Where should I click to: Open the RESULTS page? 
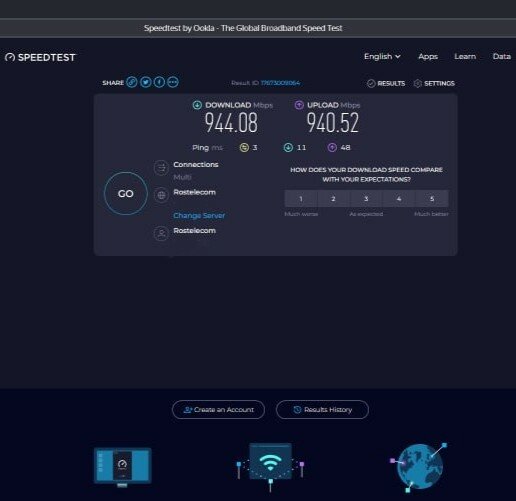coord(391,83)
